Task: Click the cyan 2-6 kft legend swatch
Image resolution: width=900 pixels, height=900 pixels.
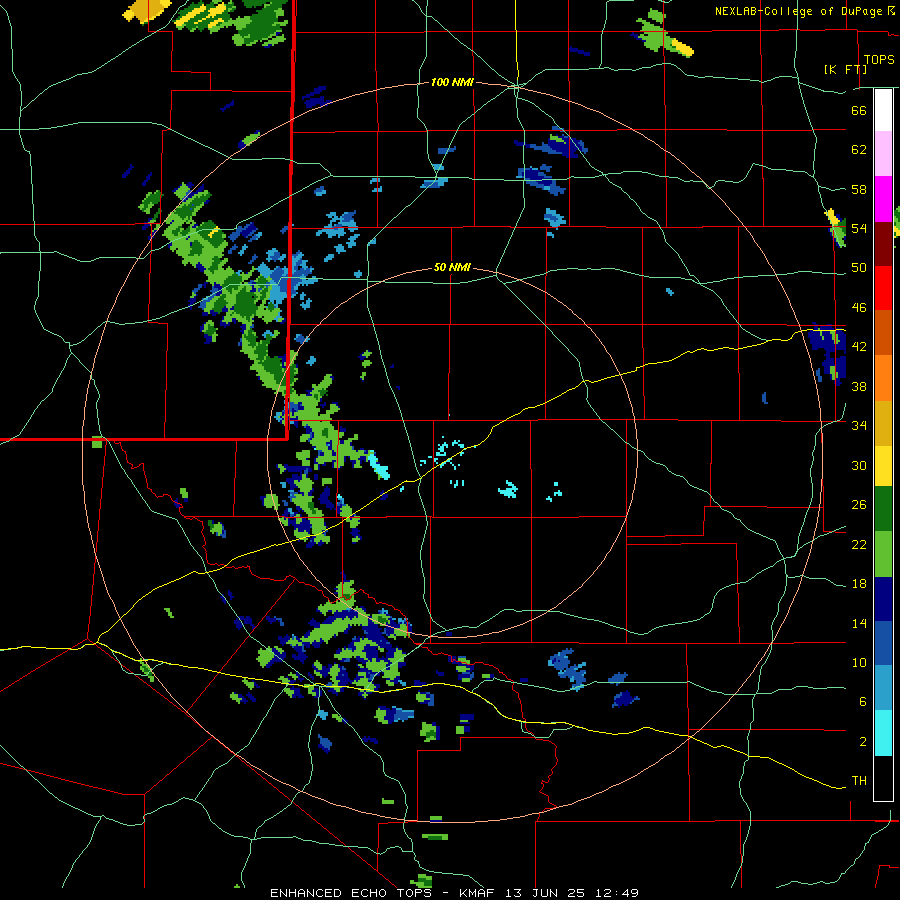Action: (883, 733)
